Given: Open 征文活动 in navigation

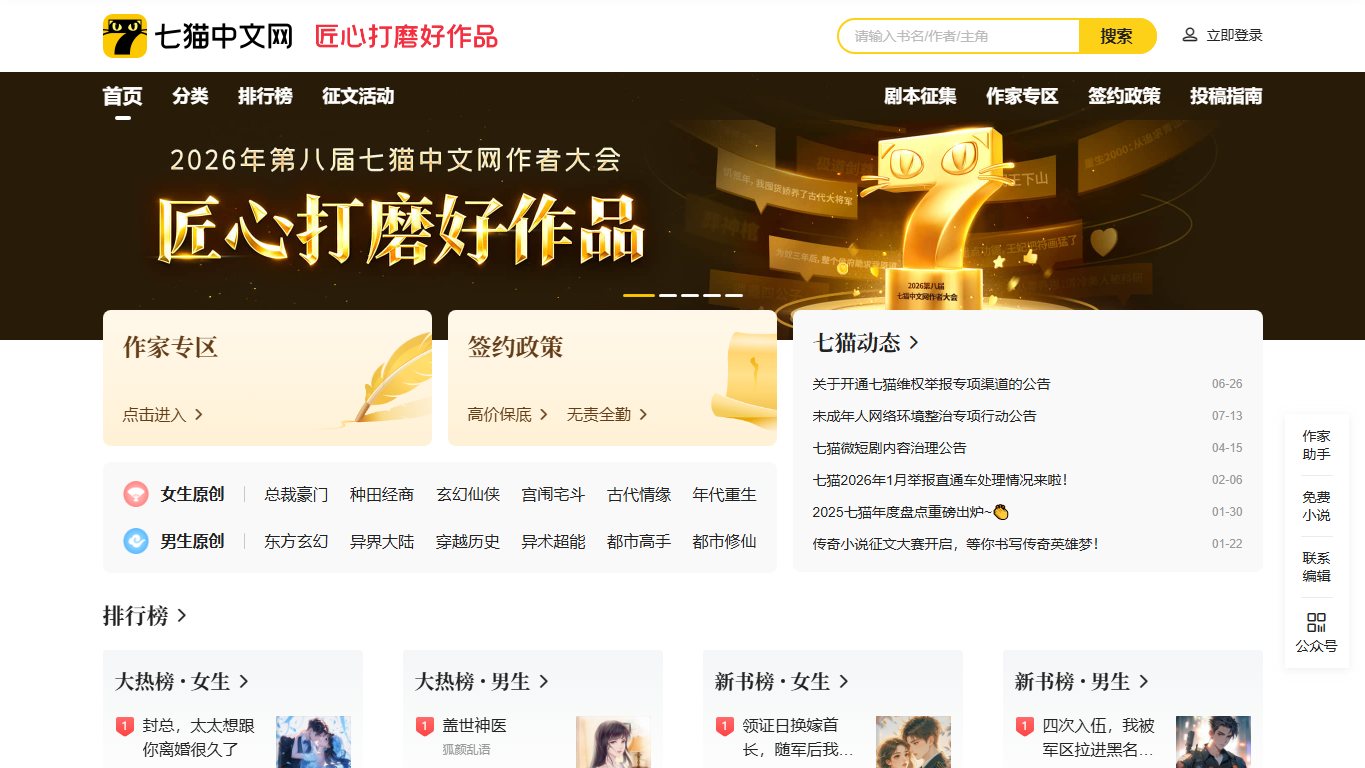Looking at the screenshot, I should 358,96.
